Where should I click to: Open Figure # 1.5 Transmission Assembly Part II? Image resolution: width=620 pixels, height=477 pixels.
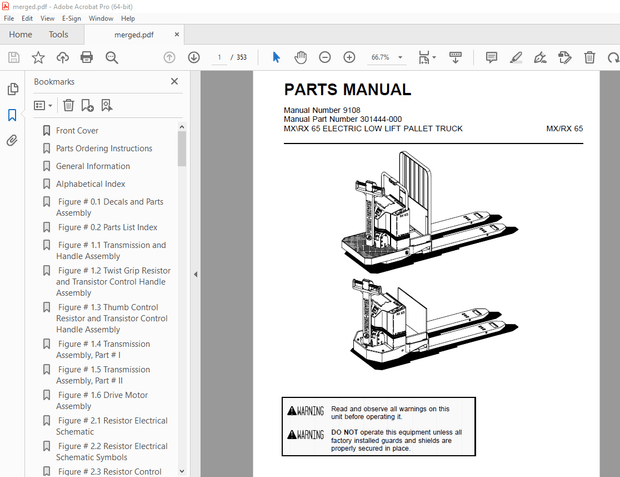click(103, 375)
